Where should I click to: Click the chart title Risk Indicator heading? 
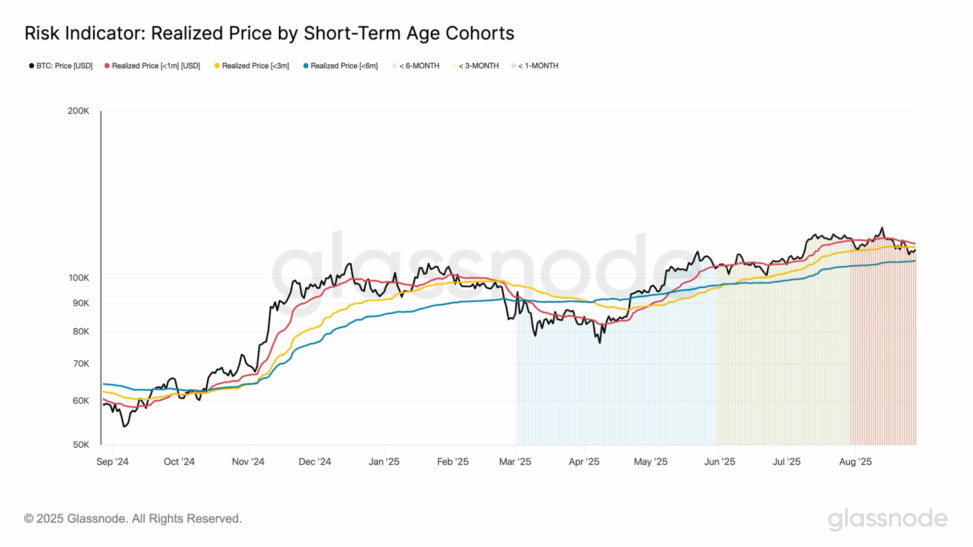(x=269, y=33)
